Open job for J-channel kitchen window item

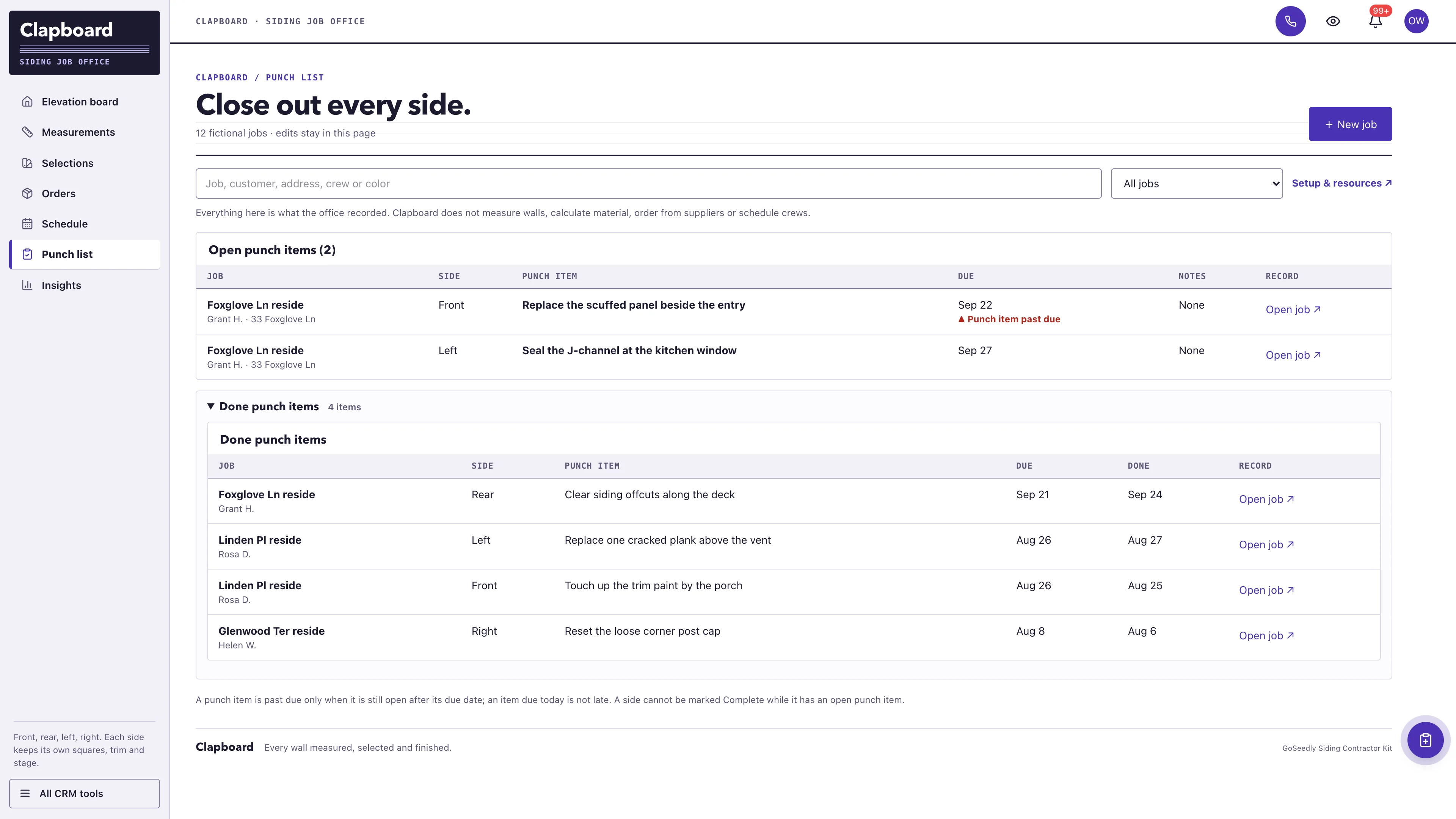coord(1293,355)
